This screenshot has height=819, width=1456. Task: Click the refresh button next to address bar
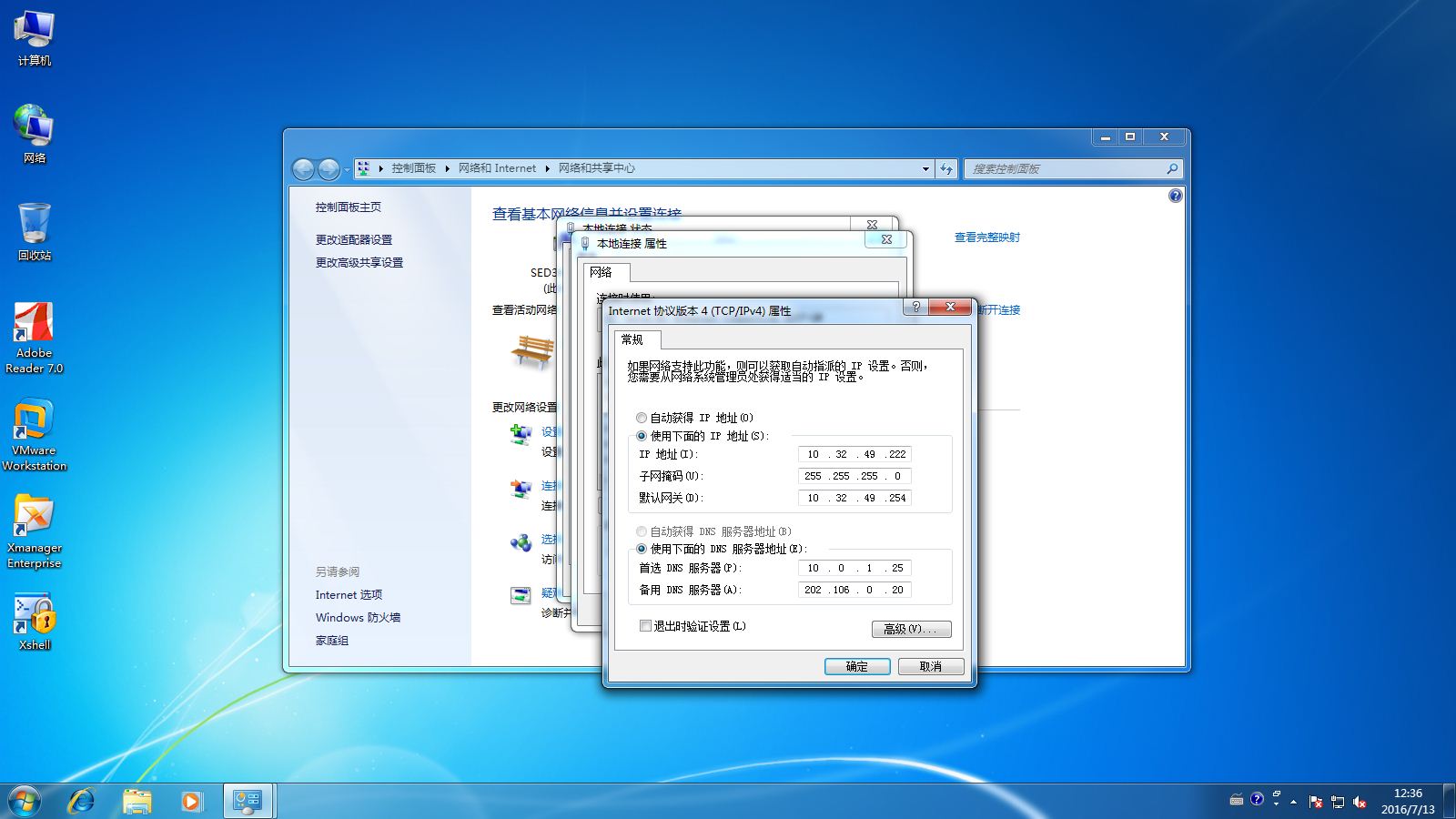tap(946, 168)
